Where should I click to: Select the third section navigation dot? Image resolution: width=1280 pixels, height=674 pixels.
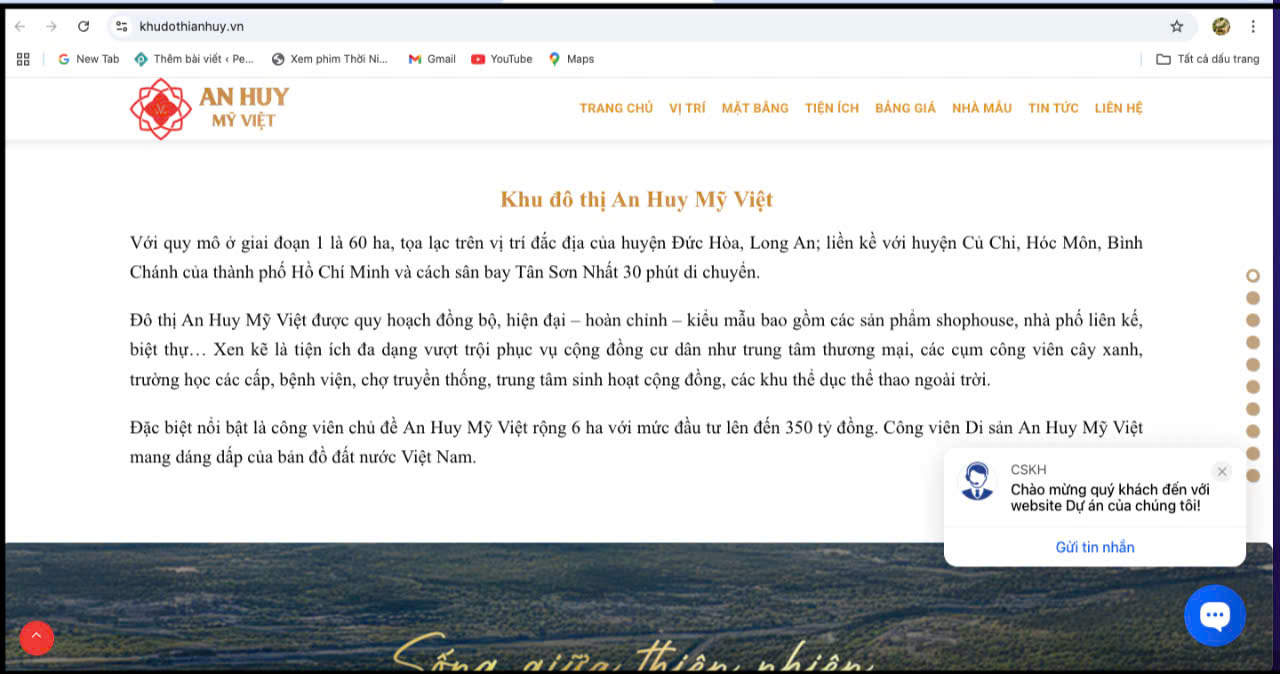(1253, 320)
